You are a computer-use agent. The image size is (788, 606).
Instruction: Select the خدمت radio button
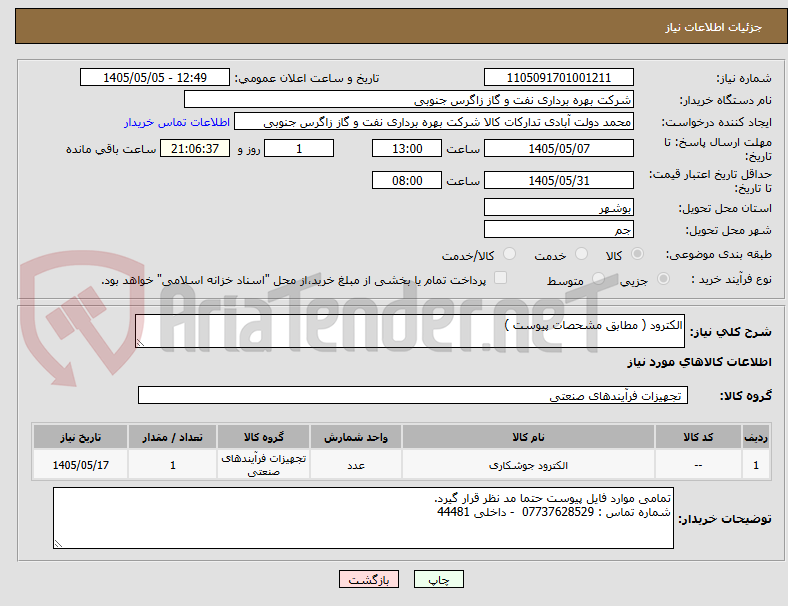(x=581, y=254)
